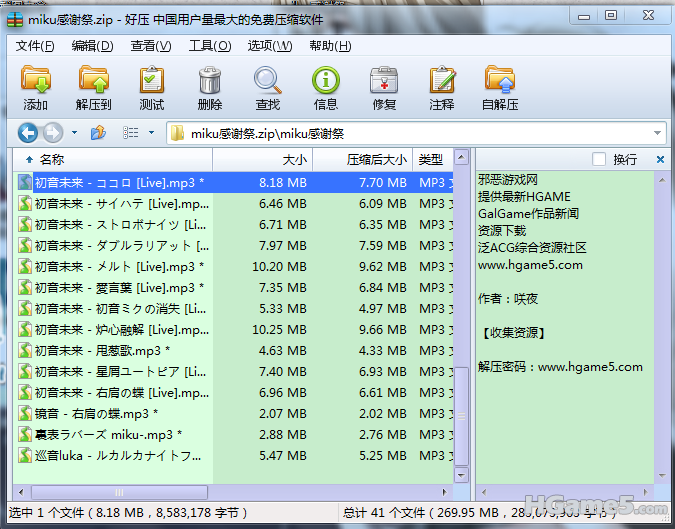Viewport: 675px width, 529px height.
Task: Open the view mode dropdown arrow
Action: [151, 133]
